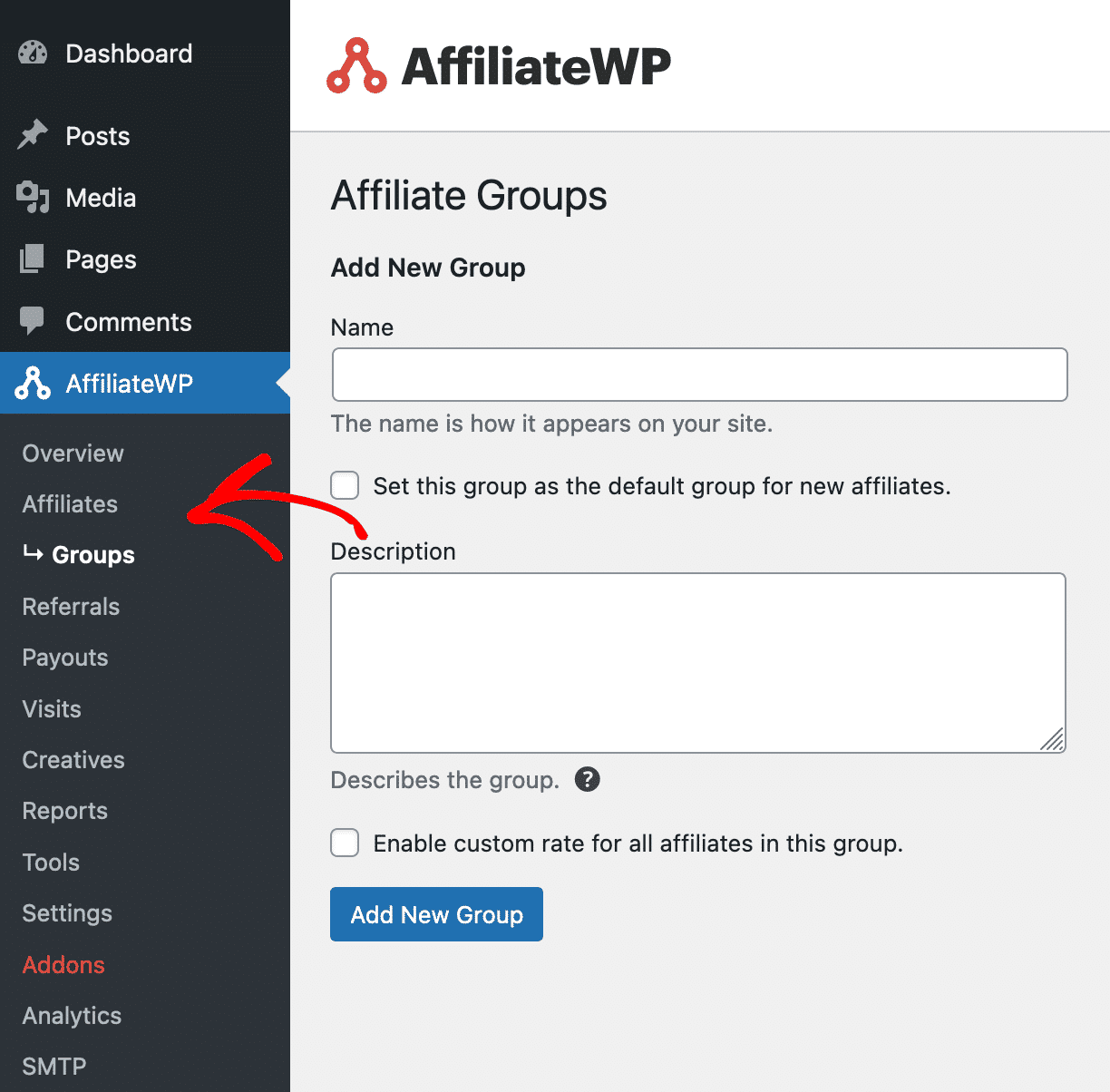Open the Payouts screen

(64, 657)
